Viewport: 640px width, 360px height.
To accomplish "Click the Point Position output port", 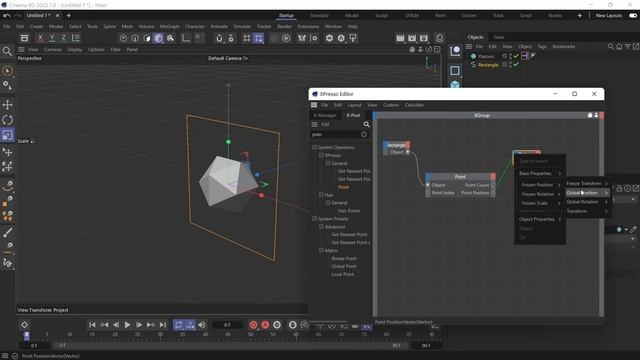I will [x=493, y=193].
